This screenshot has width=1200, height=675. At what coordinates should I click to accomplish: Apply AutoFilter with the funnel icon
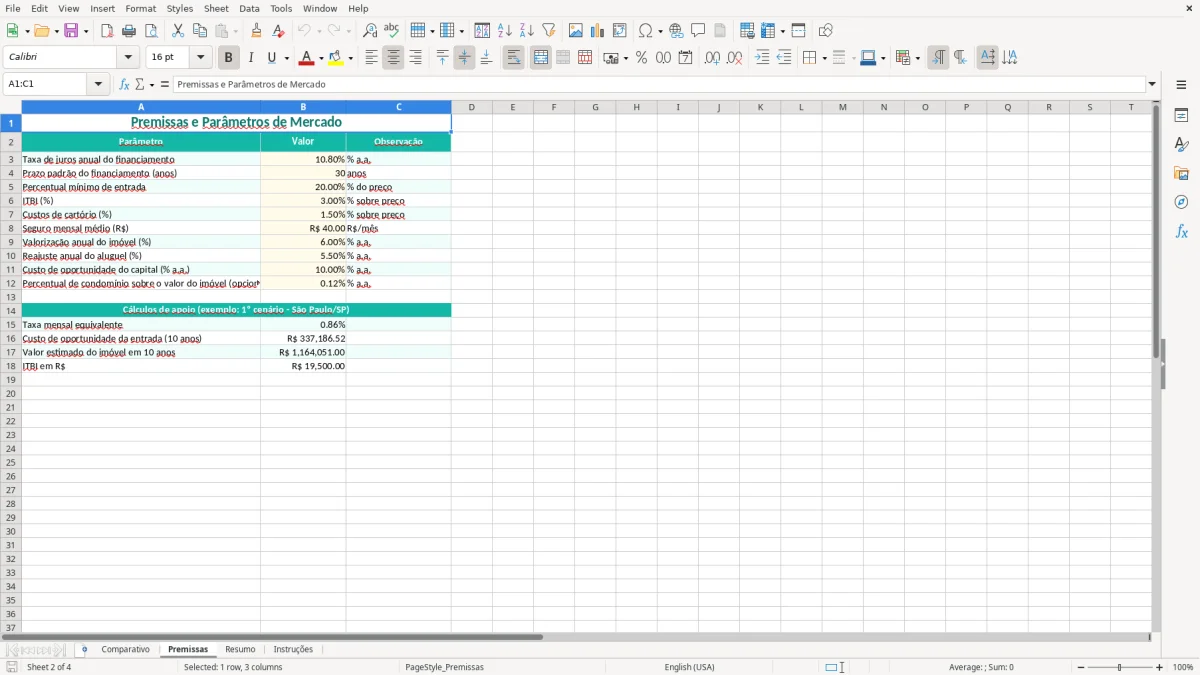pyautogui.click(x=549, y=31)
